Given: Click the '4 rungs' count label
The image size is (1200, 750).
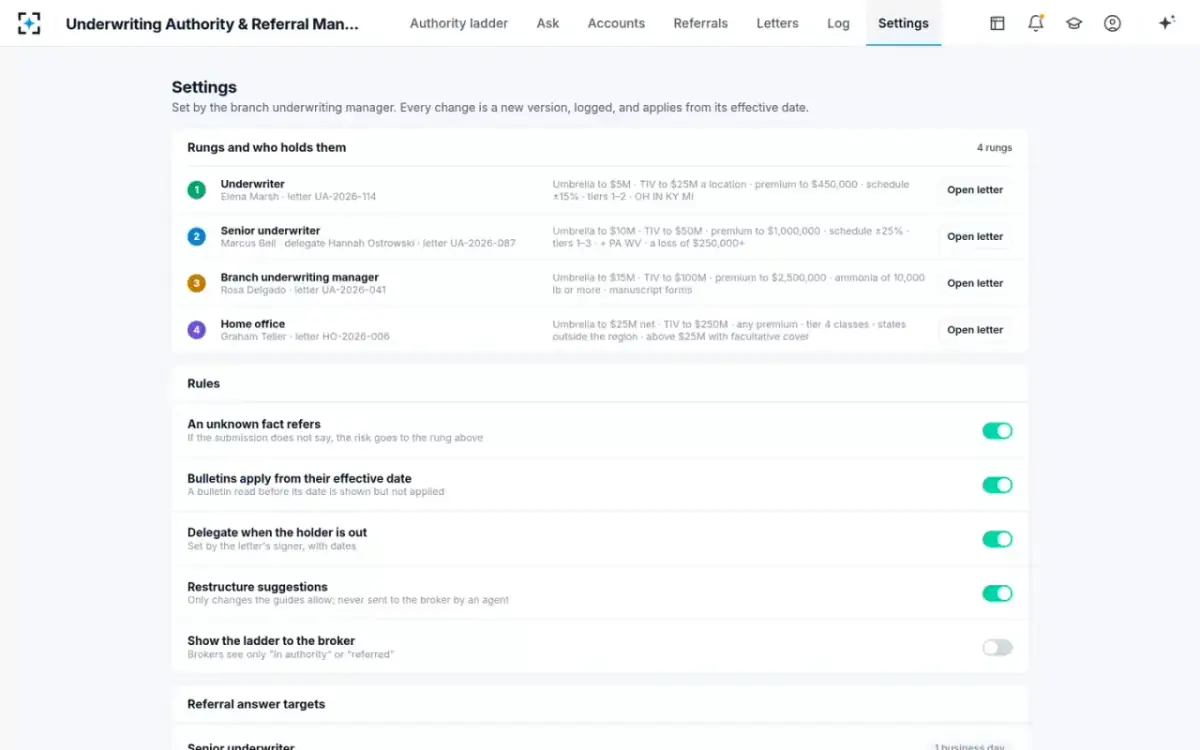Looking at the screenshot, I should point(994,148).
